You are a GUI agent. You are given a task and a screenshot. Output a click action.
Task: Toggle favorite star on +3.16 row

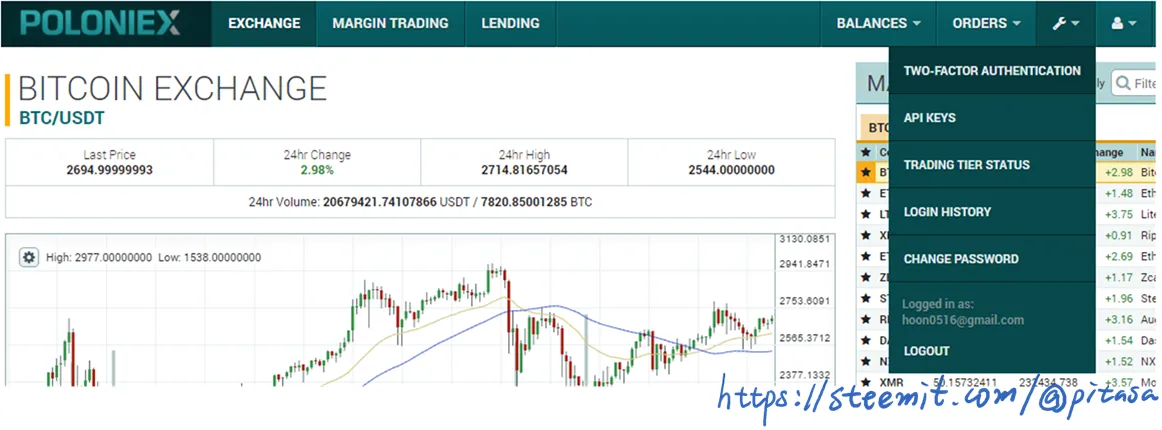tap(865, 320)
